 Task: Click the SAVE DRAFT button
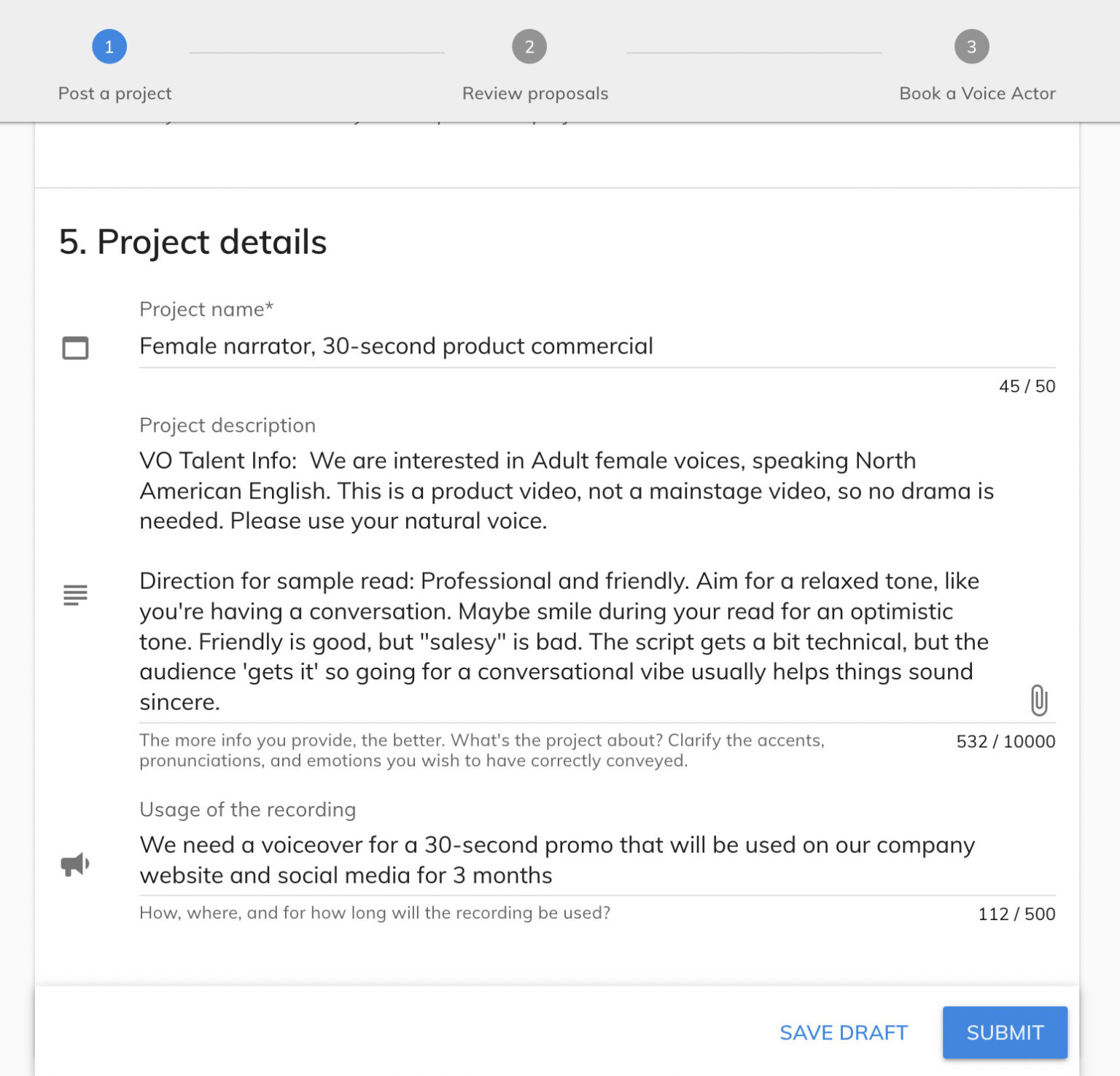(x=844, y=1032)
